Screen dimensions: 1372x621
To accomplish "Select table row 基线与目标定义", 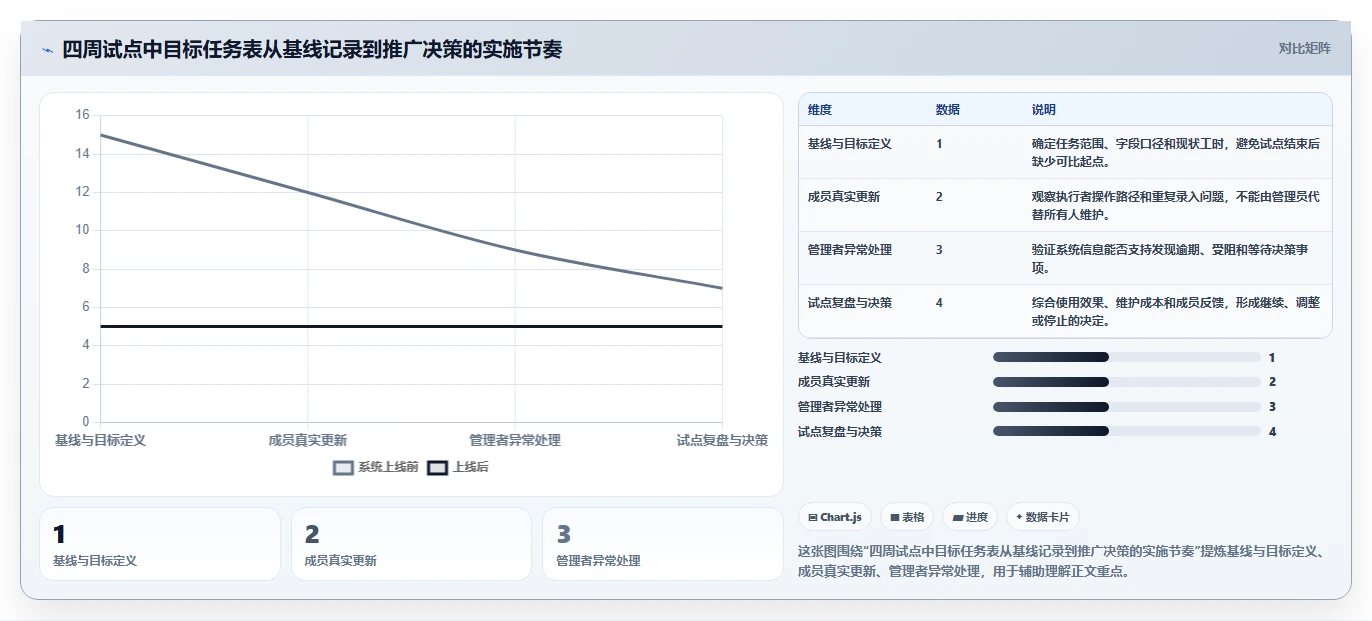I will [x=1065, y=152].
